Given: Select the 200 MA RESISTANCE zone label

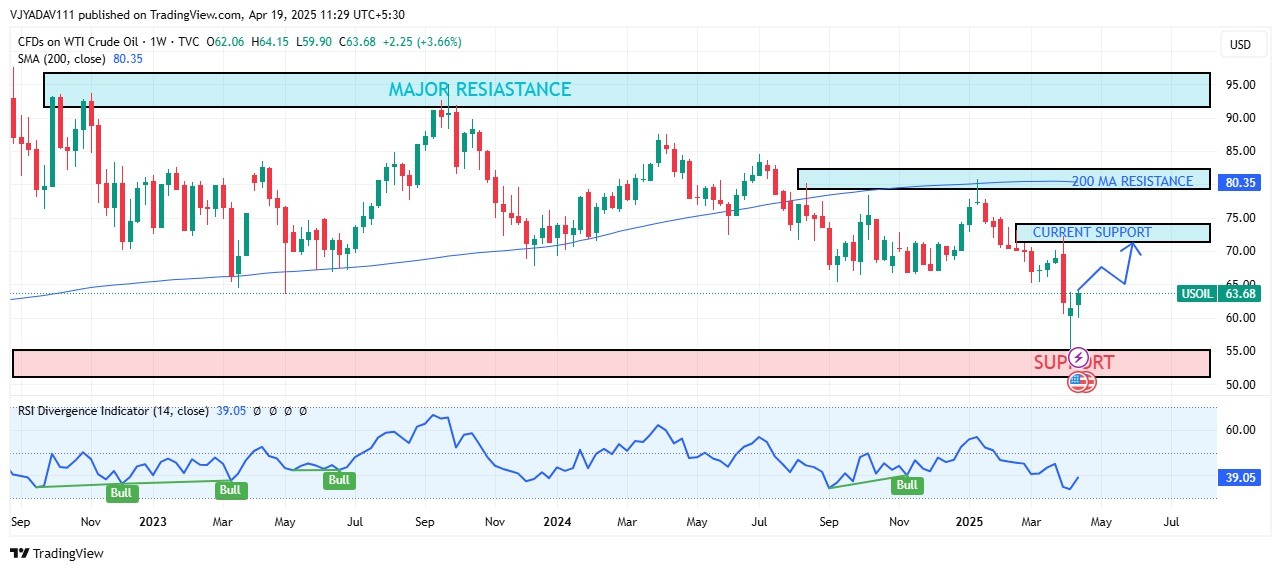Looking at the screenshot, I should (x=1132, y=181).
